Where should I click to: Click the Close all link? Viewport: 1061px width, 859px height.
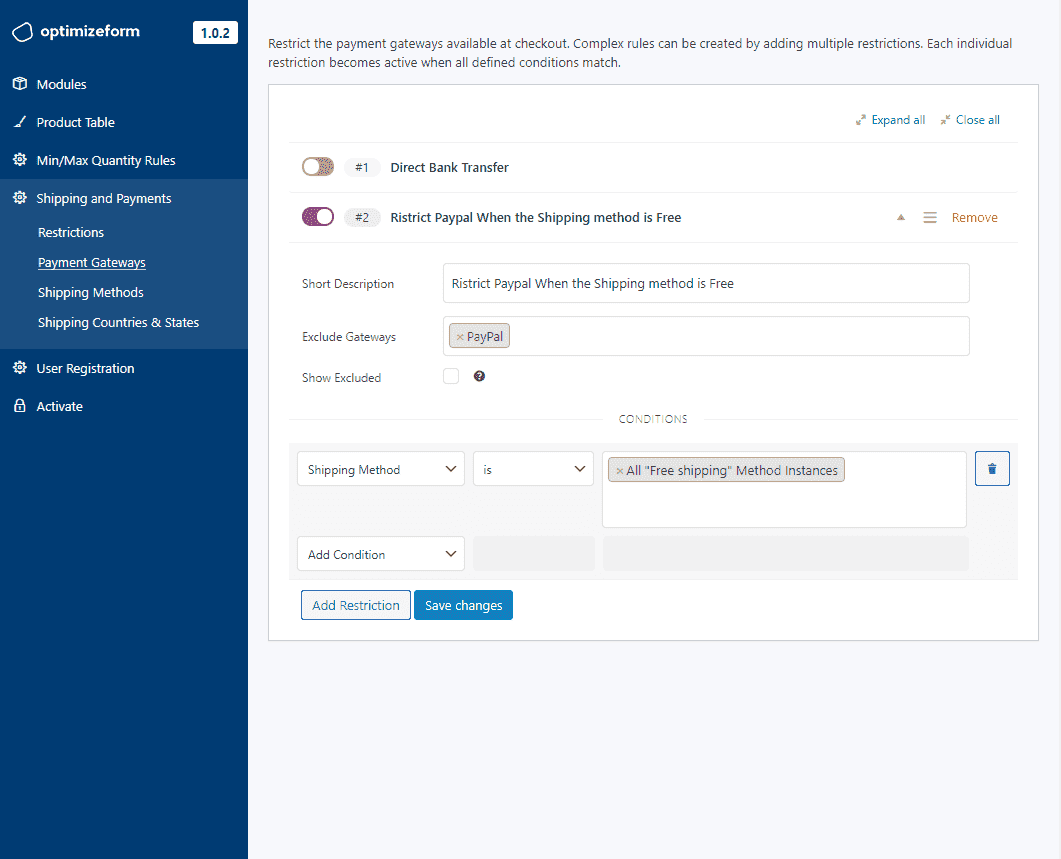pyautogui.click(x=978, y=120)
